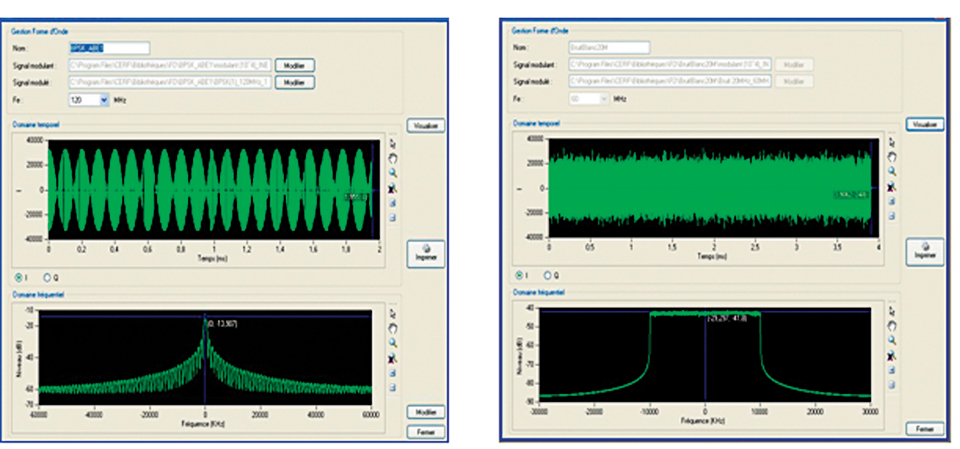Screen dimensions: 960x449
Task: Click printer icon on left Imprimer button
Action: point(426,246)
